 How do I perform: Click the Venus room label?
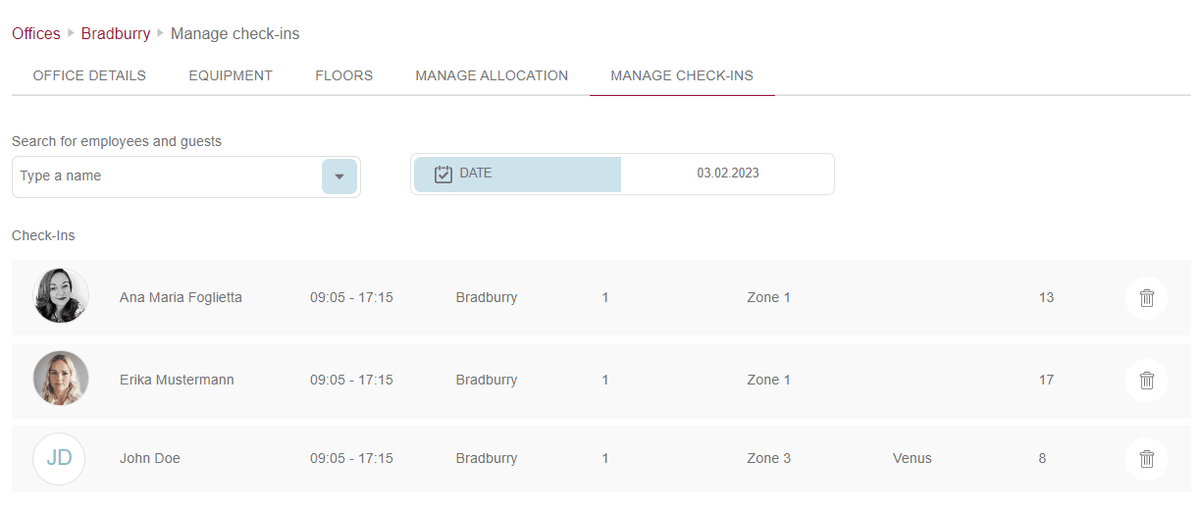pos(912,459)
